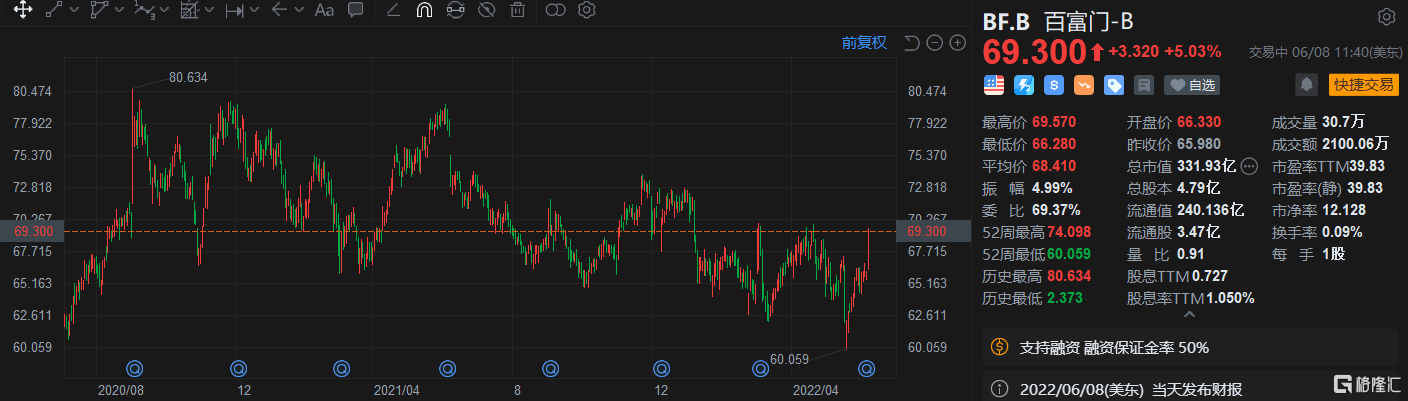Image resolution: width=1408 pixels, height=401 pixels.
Task: Open the quote panel settings gear
Action: coord(1386,17)
